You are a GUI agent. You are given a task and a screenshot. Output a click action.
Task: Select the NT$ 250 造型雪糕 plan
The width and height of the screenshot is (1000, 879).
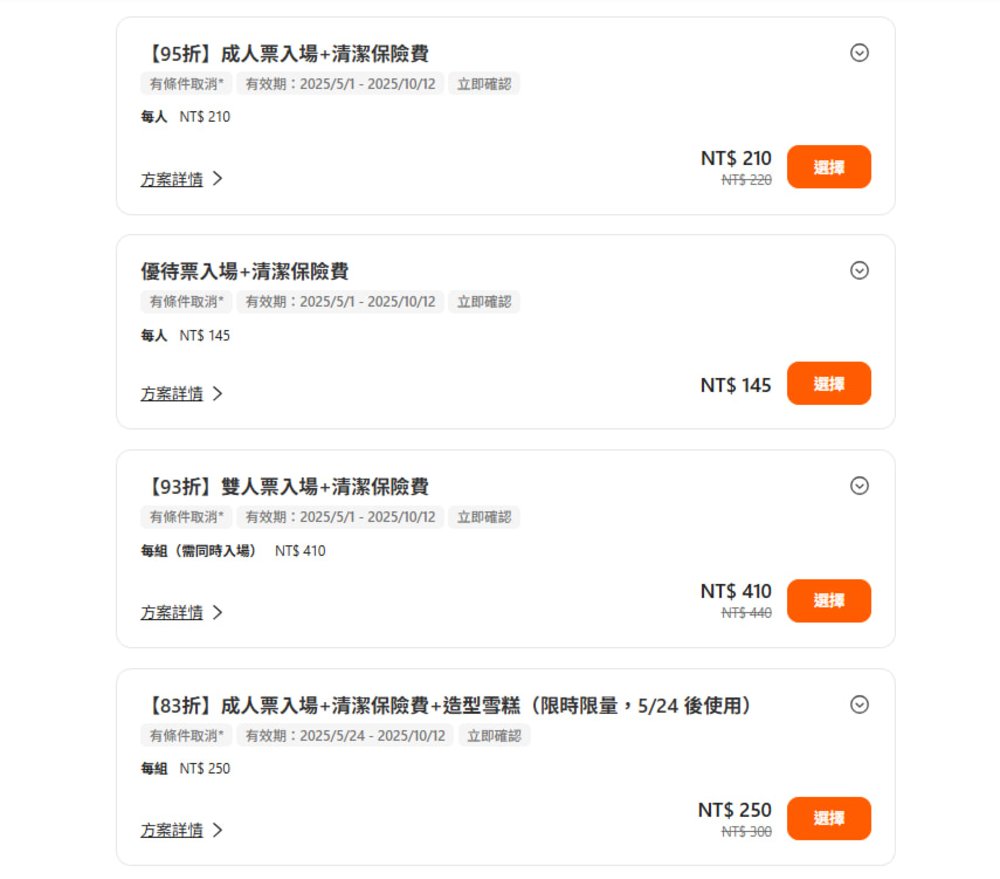tap(828, 818)
